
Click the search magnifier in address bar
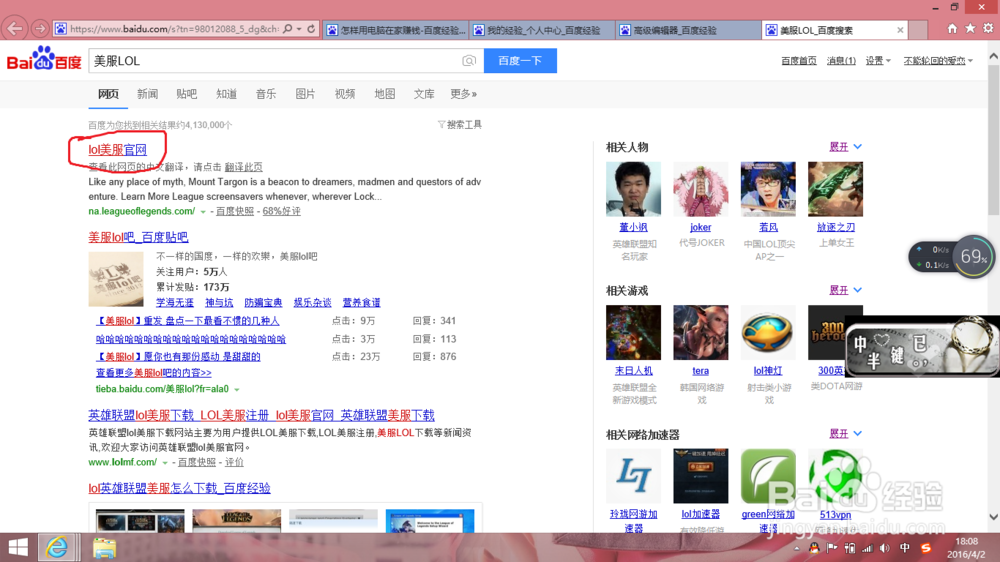pyautogui.click(x=288, y=29)
